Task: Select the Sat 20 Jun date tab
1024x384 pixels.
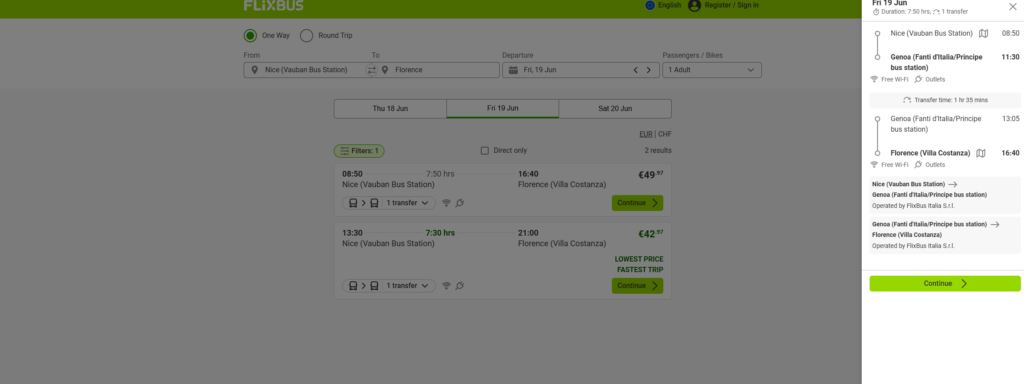Action: click(615, 108)
